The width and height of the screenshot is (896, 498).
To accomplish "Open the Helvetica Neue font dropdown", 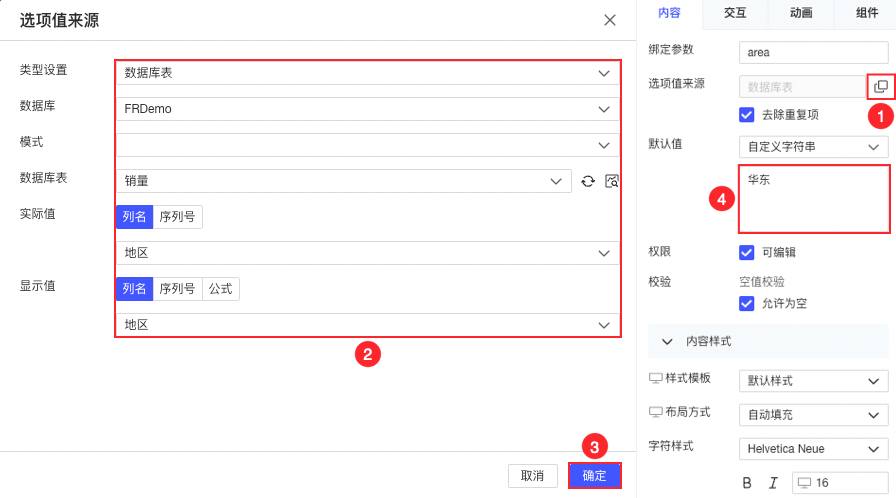I will [814, 449].
